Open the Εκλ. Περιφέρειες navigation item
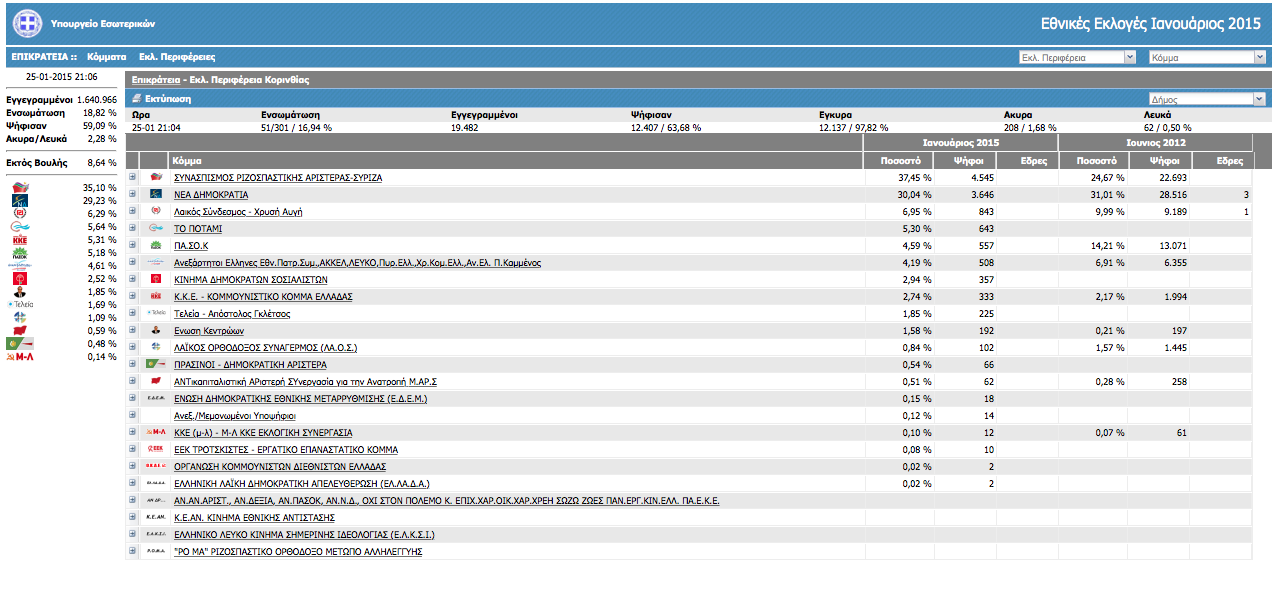 point(177,57)
